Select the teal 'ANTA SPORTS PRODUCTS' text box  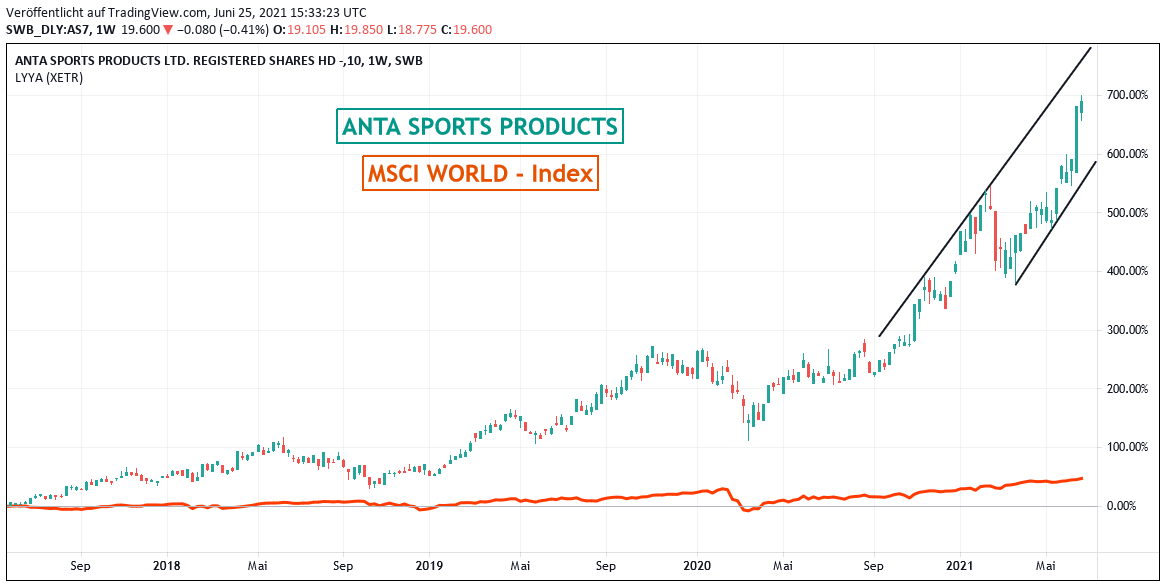tap(480, 126)
